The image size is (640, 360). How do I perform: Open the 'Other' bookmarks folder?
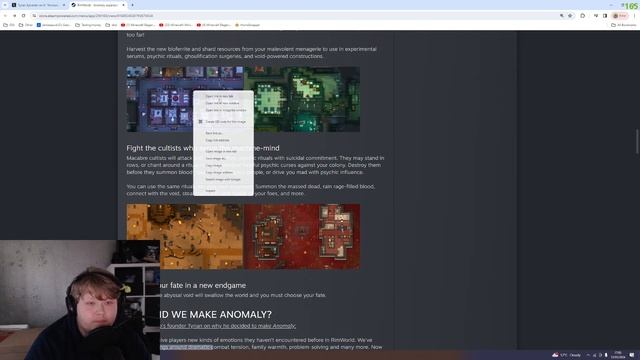(26, 25)
